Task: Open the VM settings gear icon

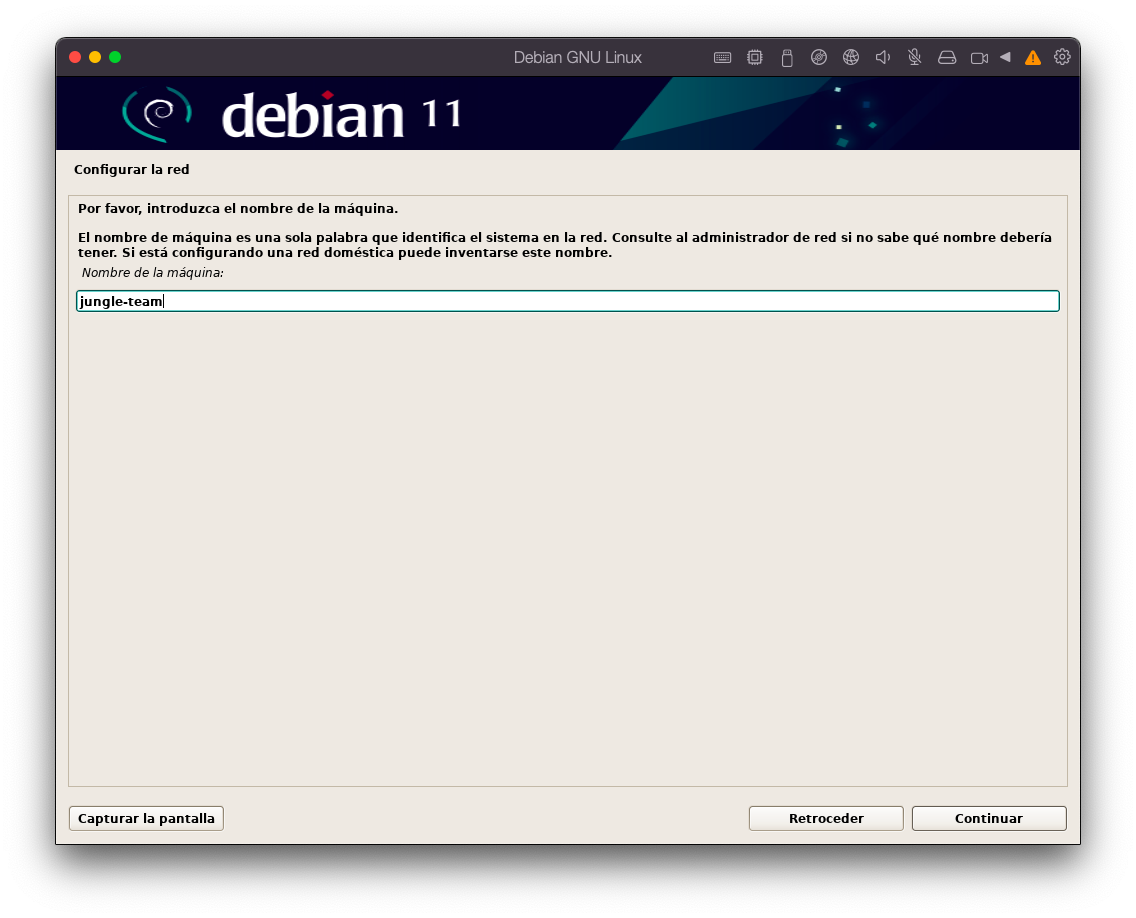Action: coord(1062,57)
